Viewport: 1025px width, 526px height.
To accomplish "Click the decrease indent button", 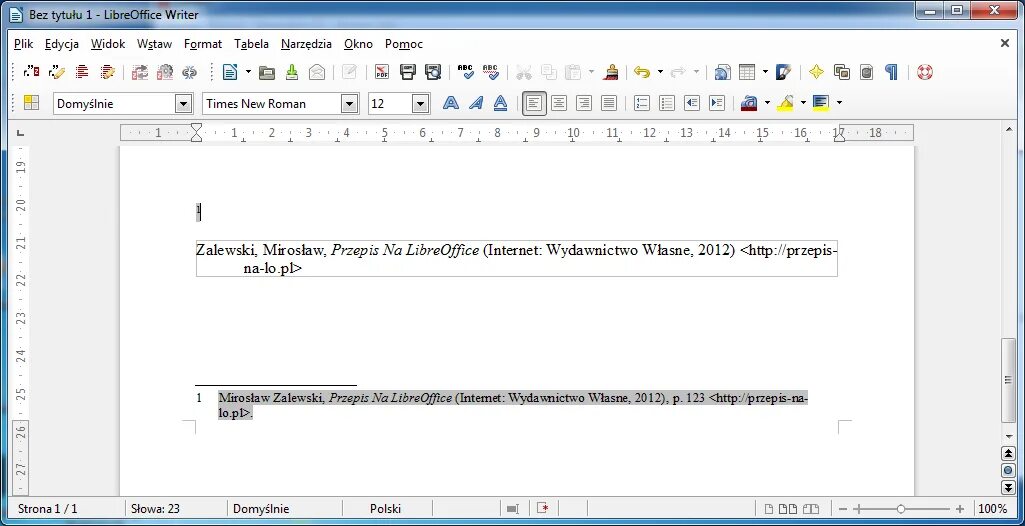I will (692, 103).
